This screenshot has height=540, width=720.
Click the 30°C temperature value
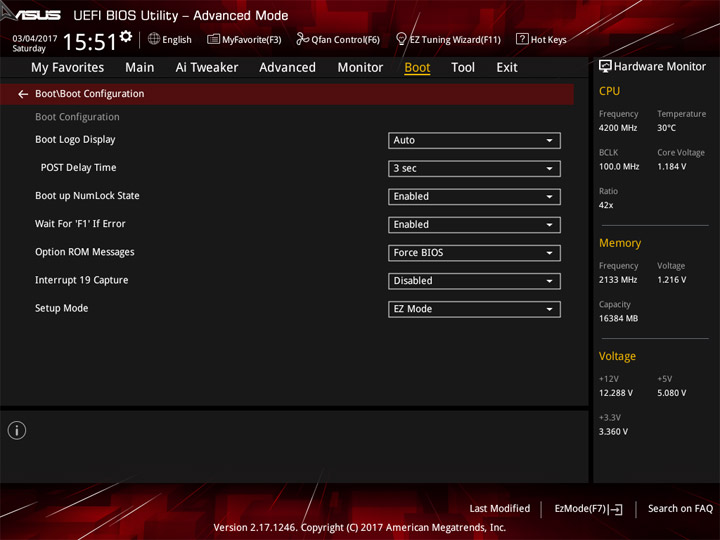pos(666,128)
